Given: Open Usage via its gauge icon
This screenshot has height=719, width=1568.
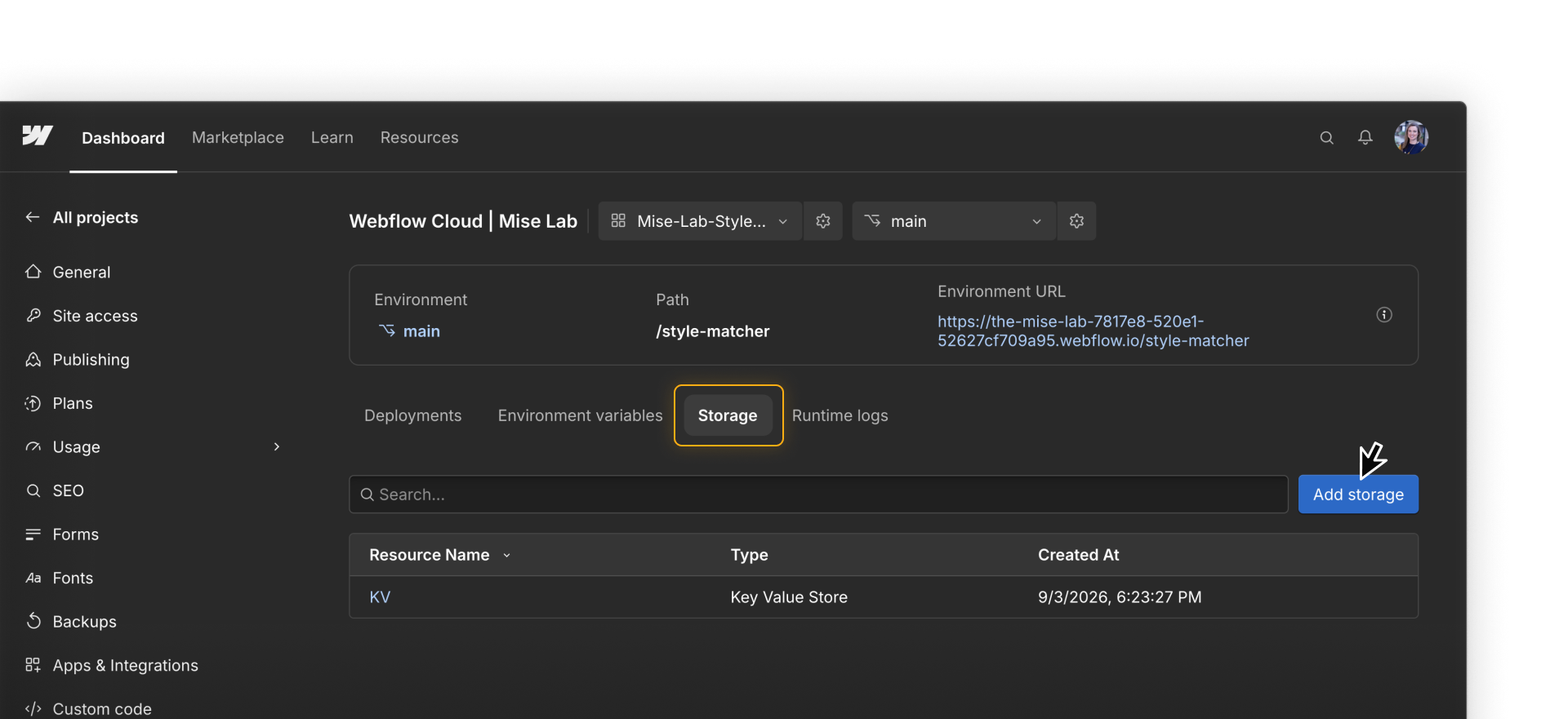Looking at the screenshot, I should pos(33,447).
